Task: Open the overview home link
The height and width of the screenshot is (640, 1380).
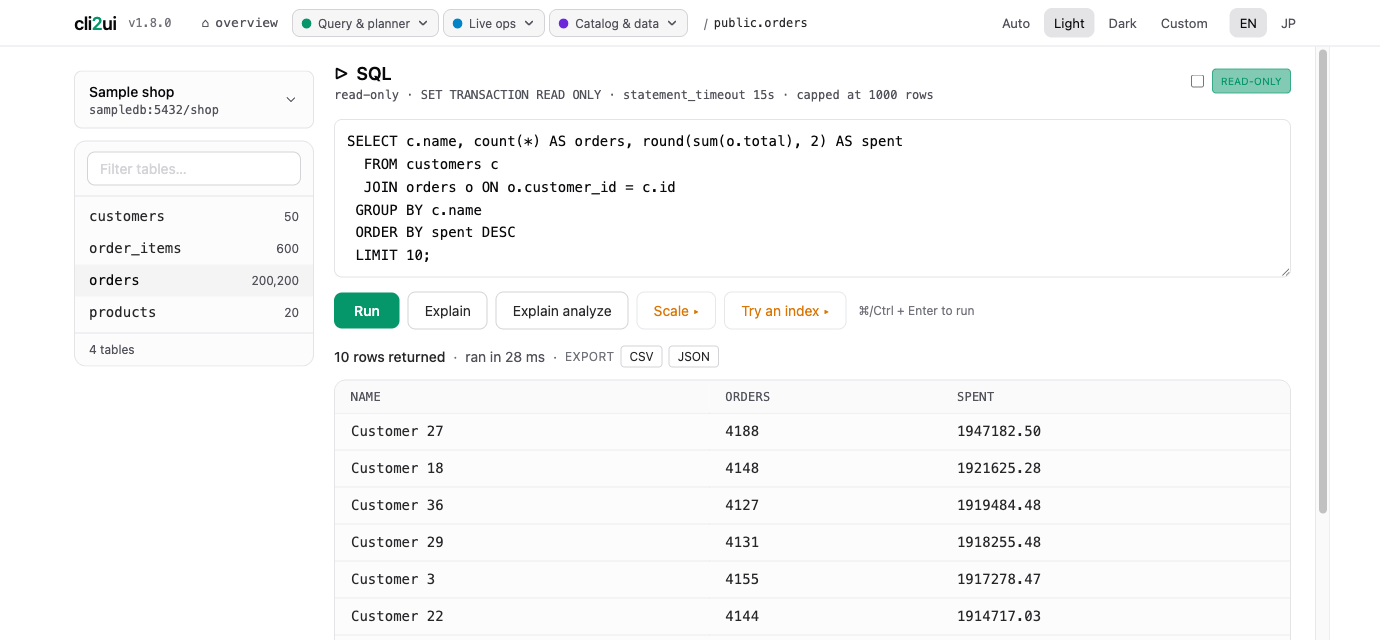Action: tap(240, 23)
